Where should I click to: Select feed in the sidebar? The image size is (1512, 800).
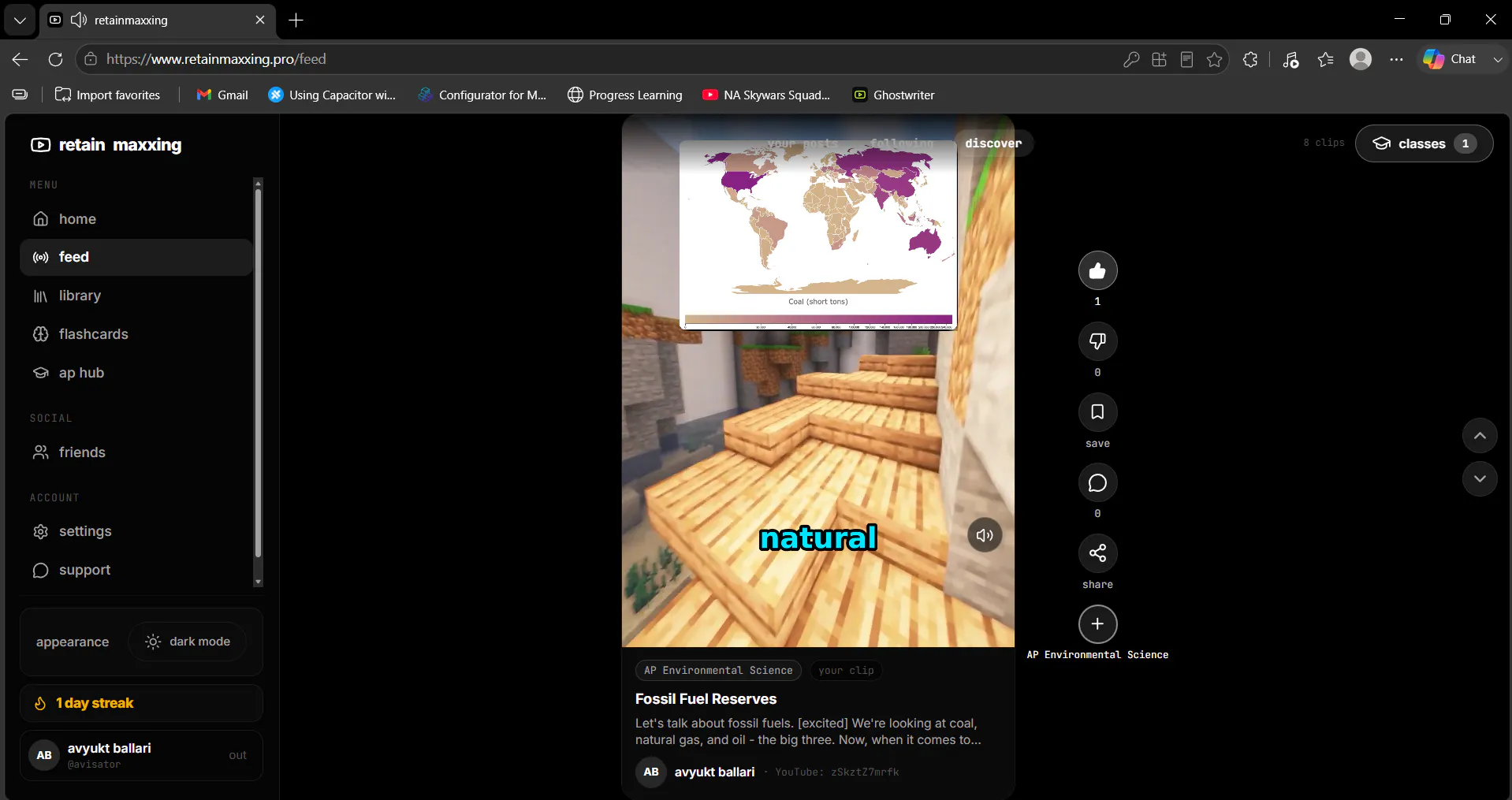[x=136, y=257]
